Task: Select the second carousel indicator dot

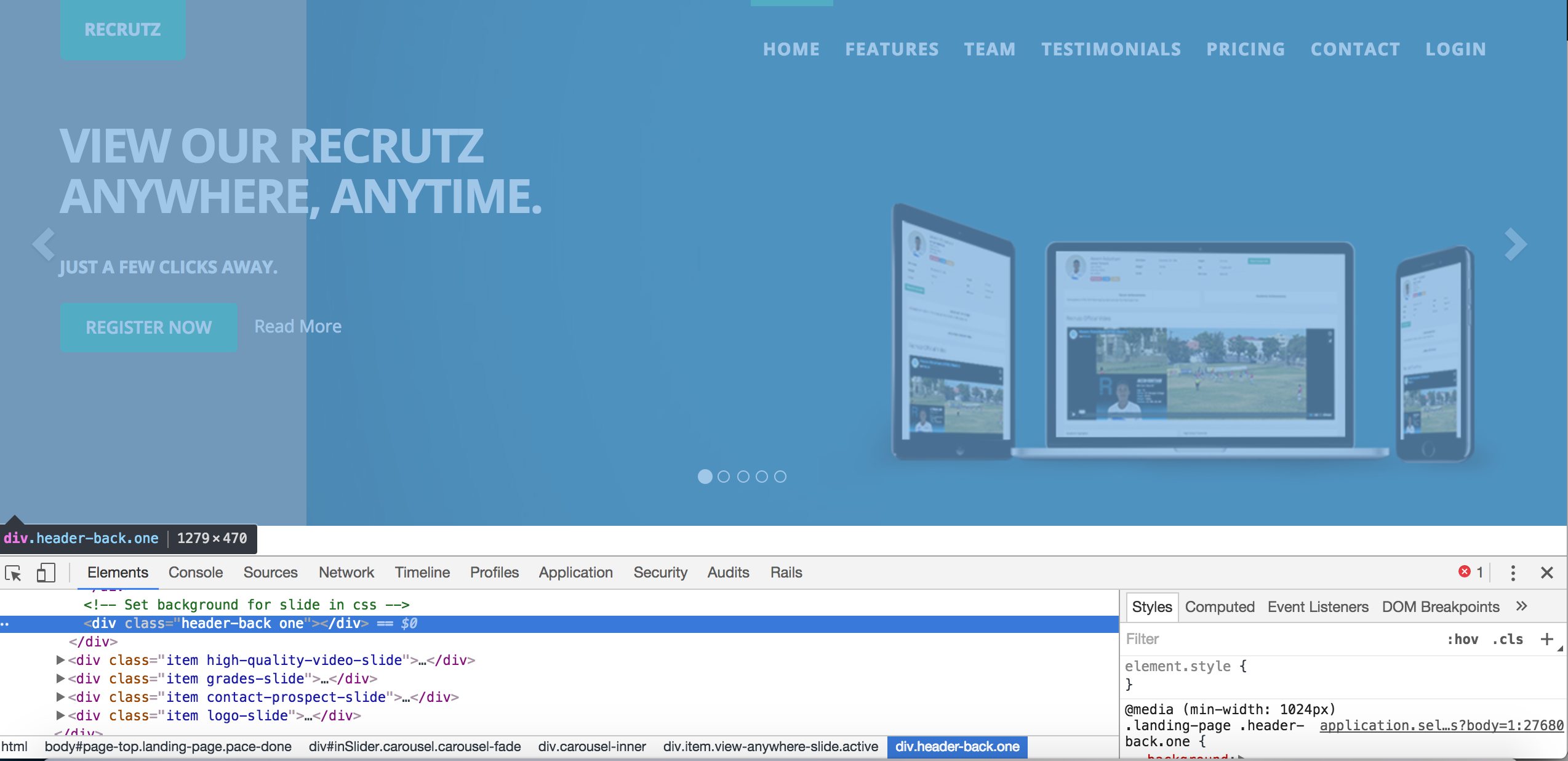Action: [x=724, y=477]
